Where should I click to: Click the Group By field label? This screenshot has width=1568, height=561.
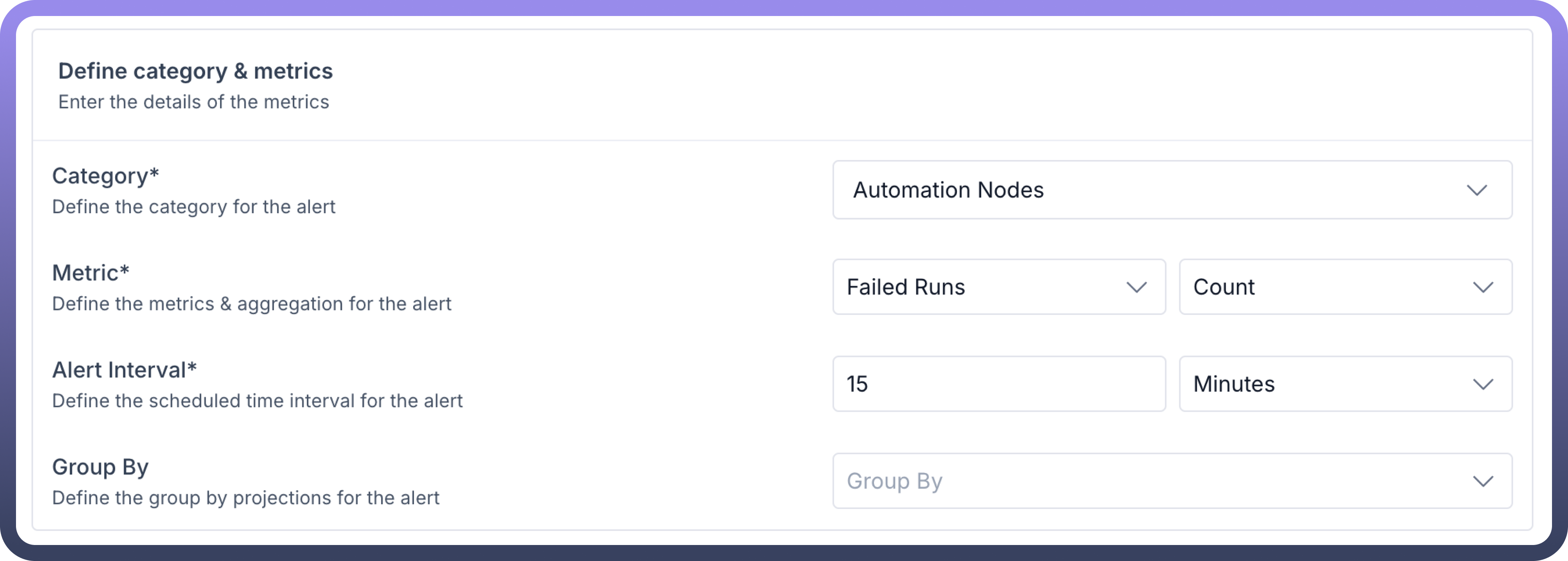(x=100, y=467)
